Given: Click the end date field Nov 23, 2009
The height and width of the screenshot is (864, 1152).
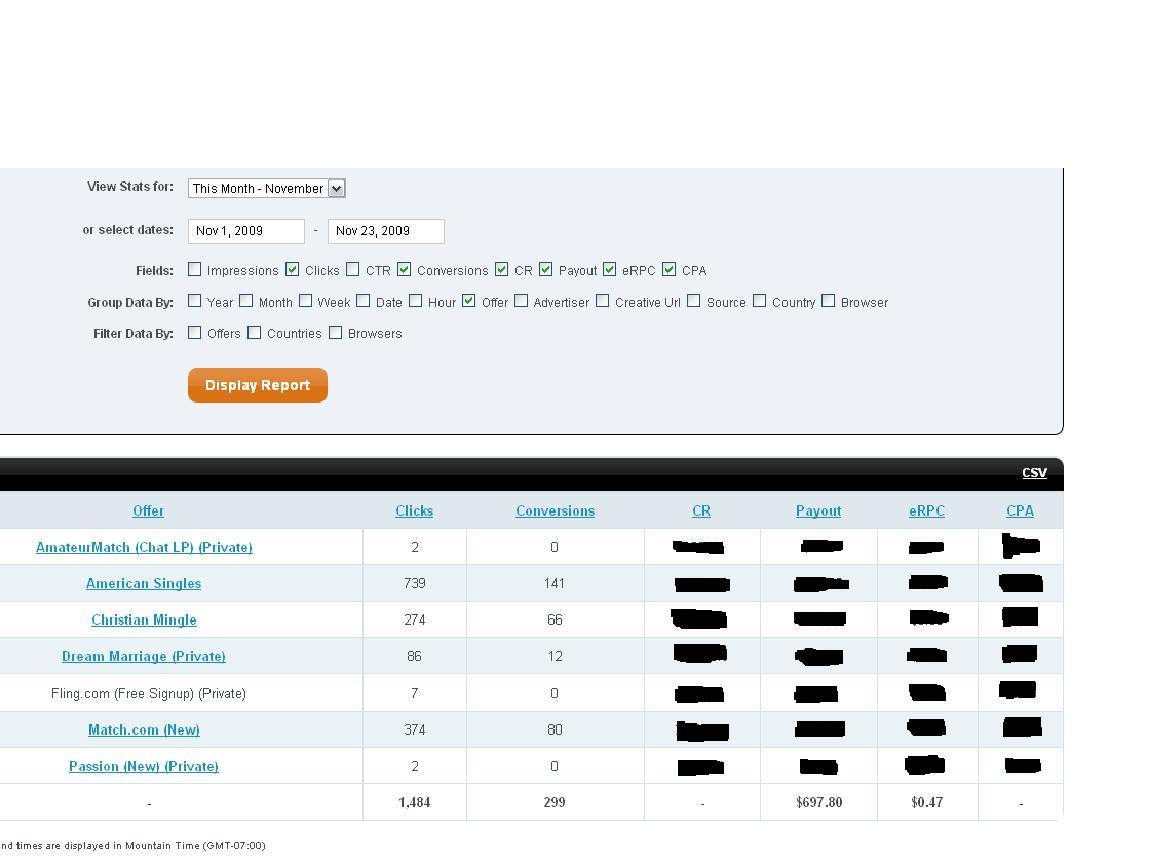Looking at the screenshot, I should pyautogui.click(x=386, y=231).
